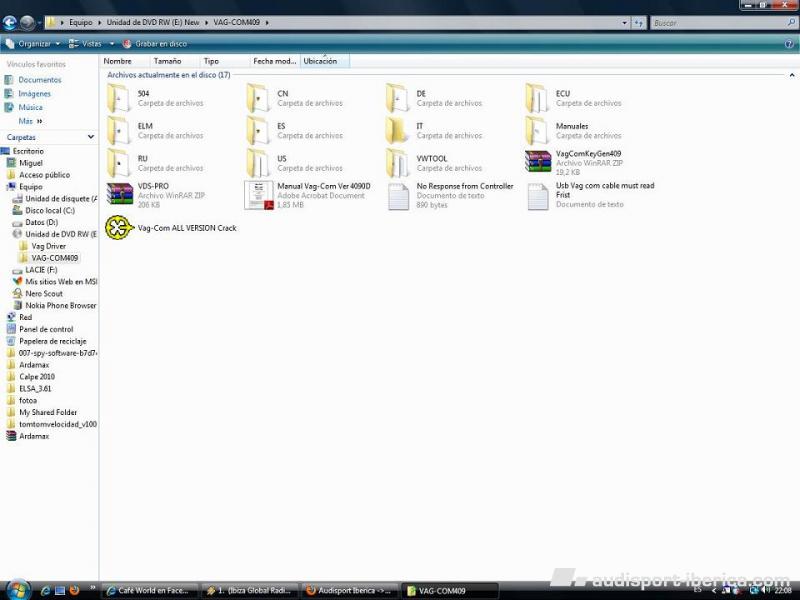Open the address bar history dropdown
The width and height of the screenshot is (800, 600).
click(624, 22)
